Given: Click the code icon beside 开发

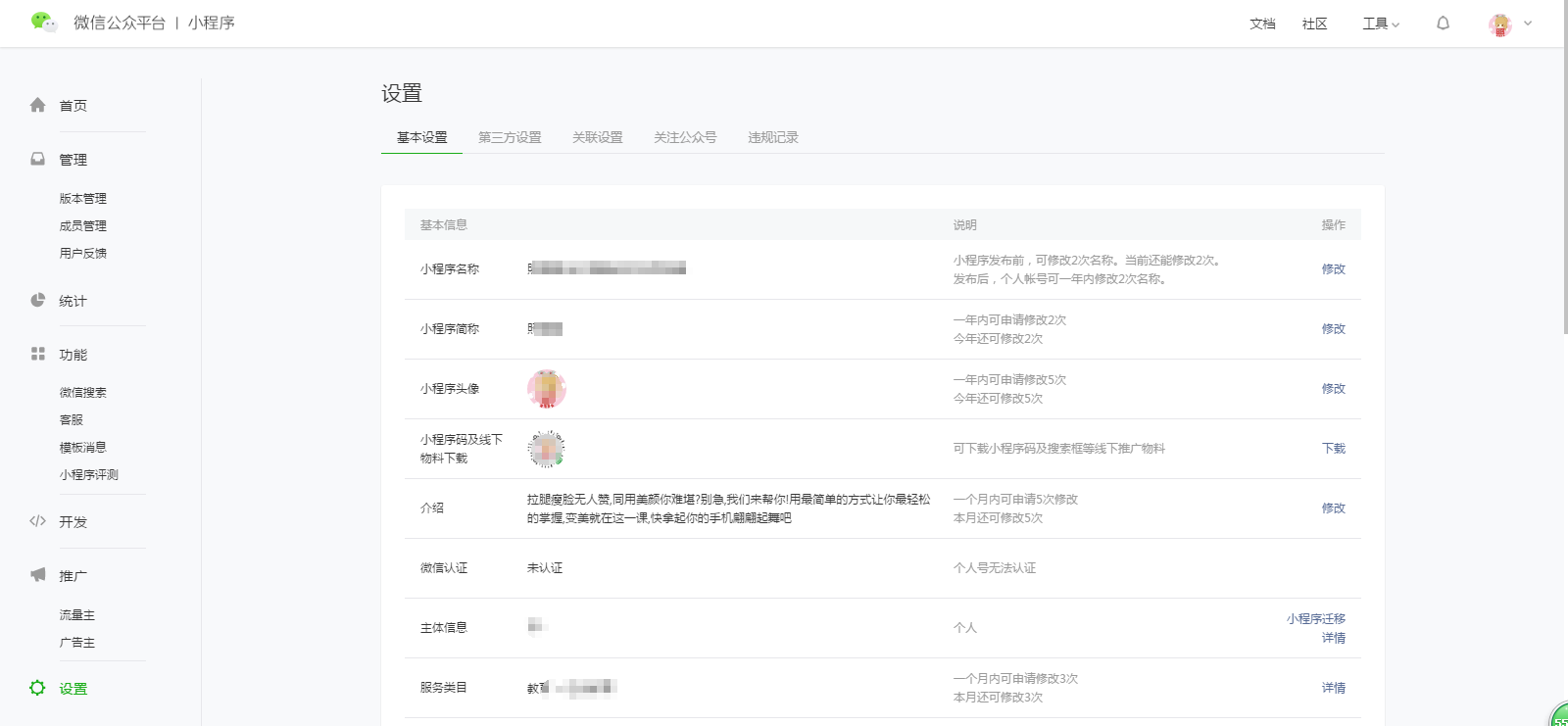Looking at the screenshot, I should pyautogui.click(x=38, y=521).
